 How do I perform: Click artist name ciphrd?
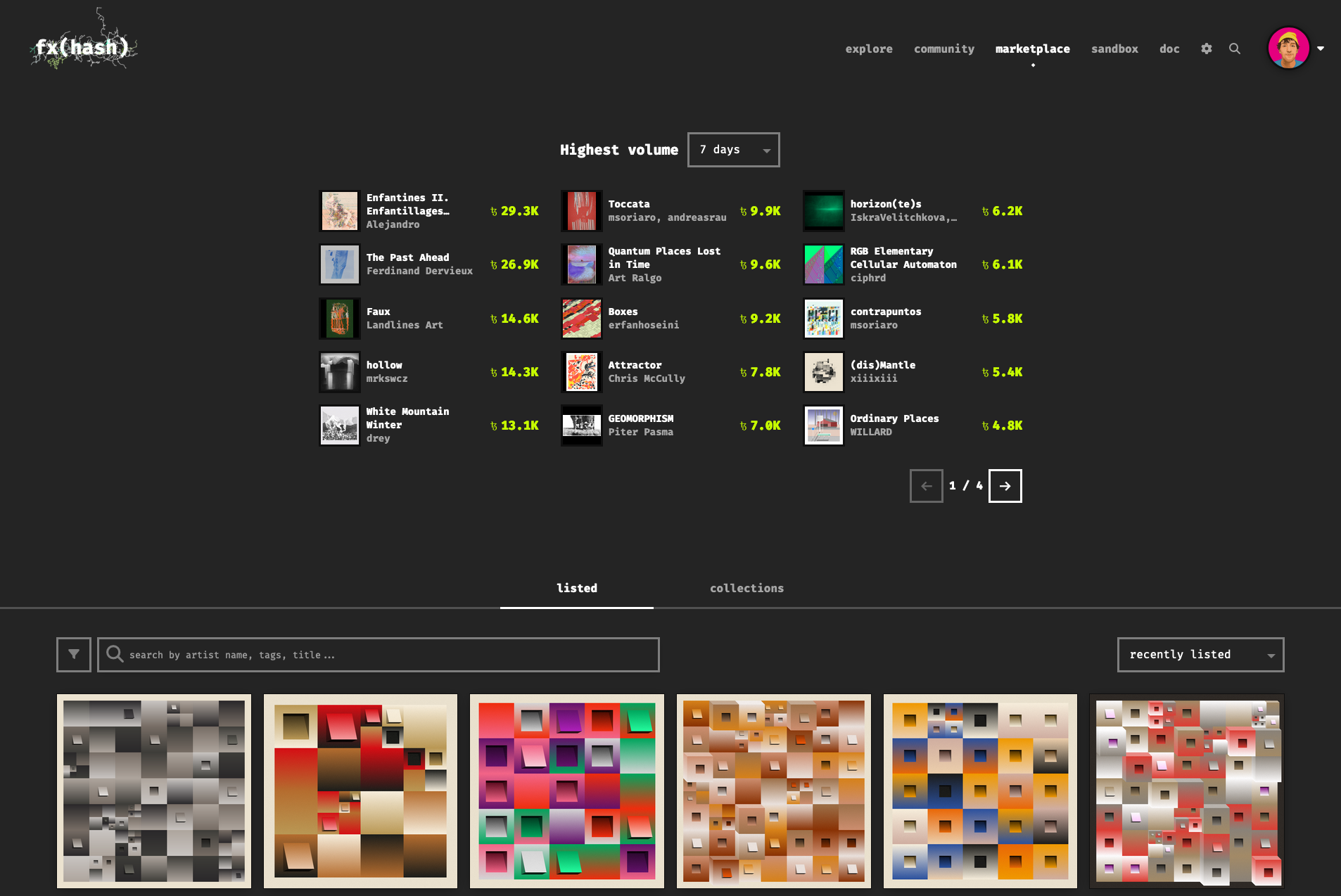point(867,278)
